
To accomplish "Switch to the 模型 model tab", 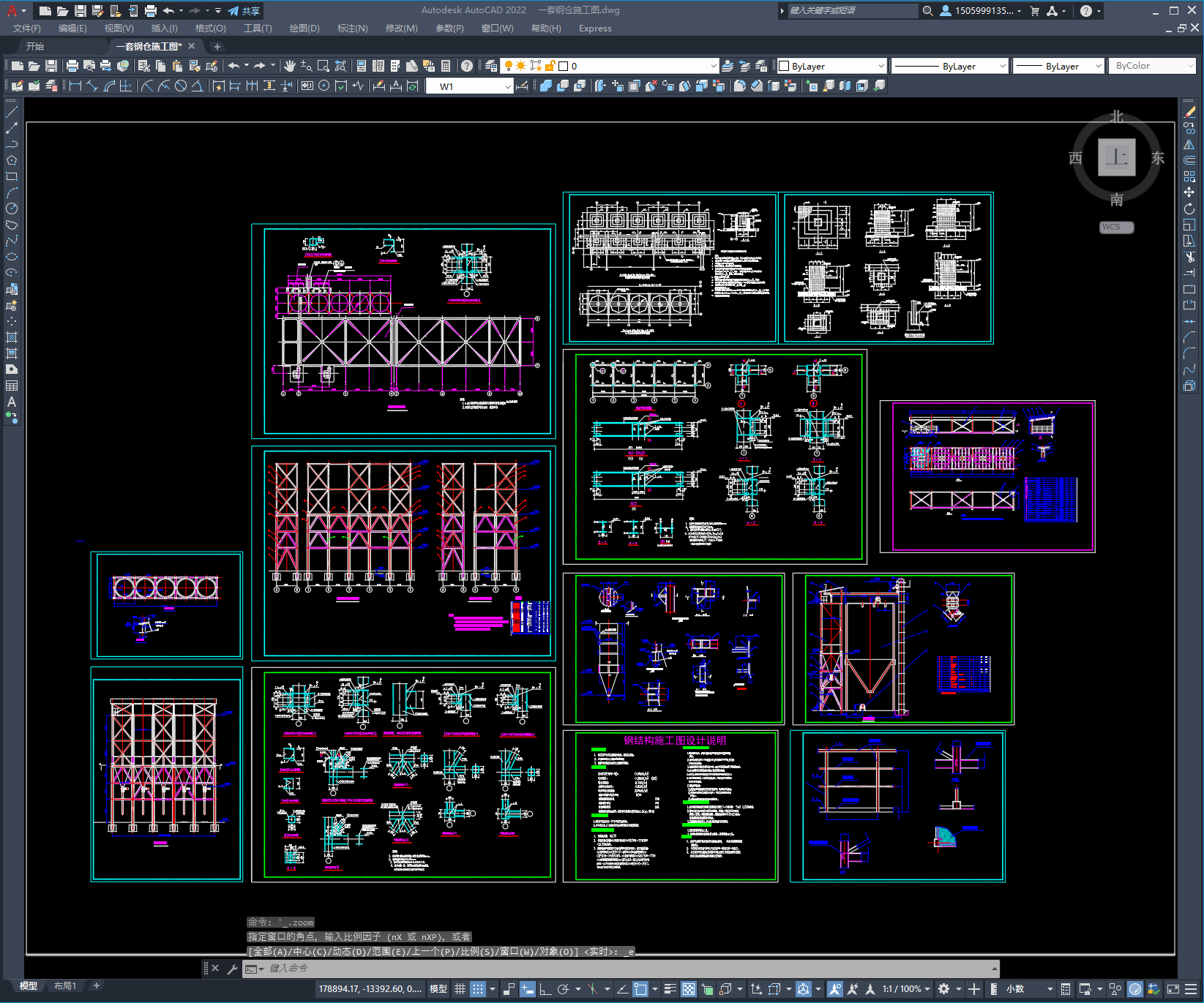I will pyautogui.click(x=29, y=986).
